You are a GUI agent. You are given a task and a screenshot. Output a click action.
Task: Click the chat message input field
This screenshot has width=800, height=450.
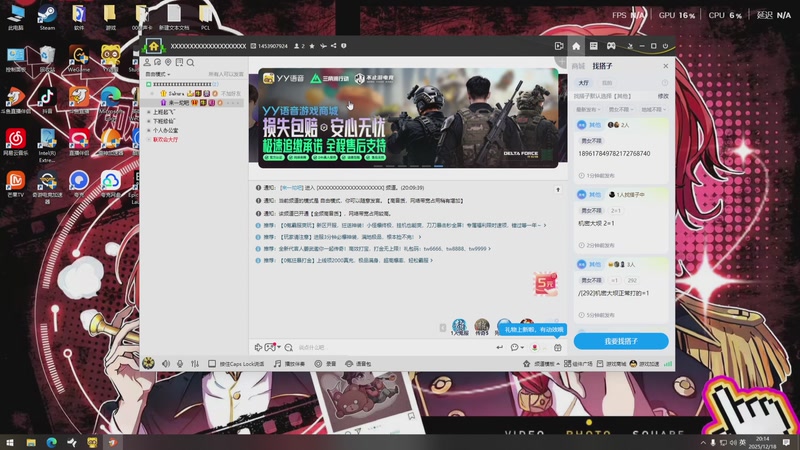(x=393, y=347)
